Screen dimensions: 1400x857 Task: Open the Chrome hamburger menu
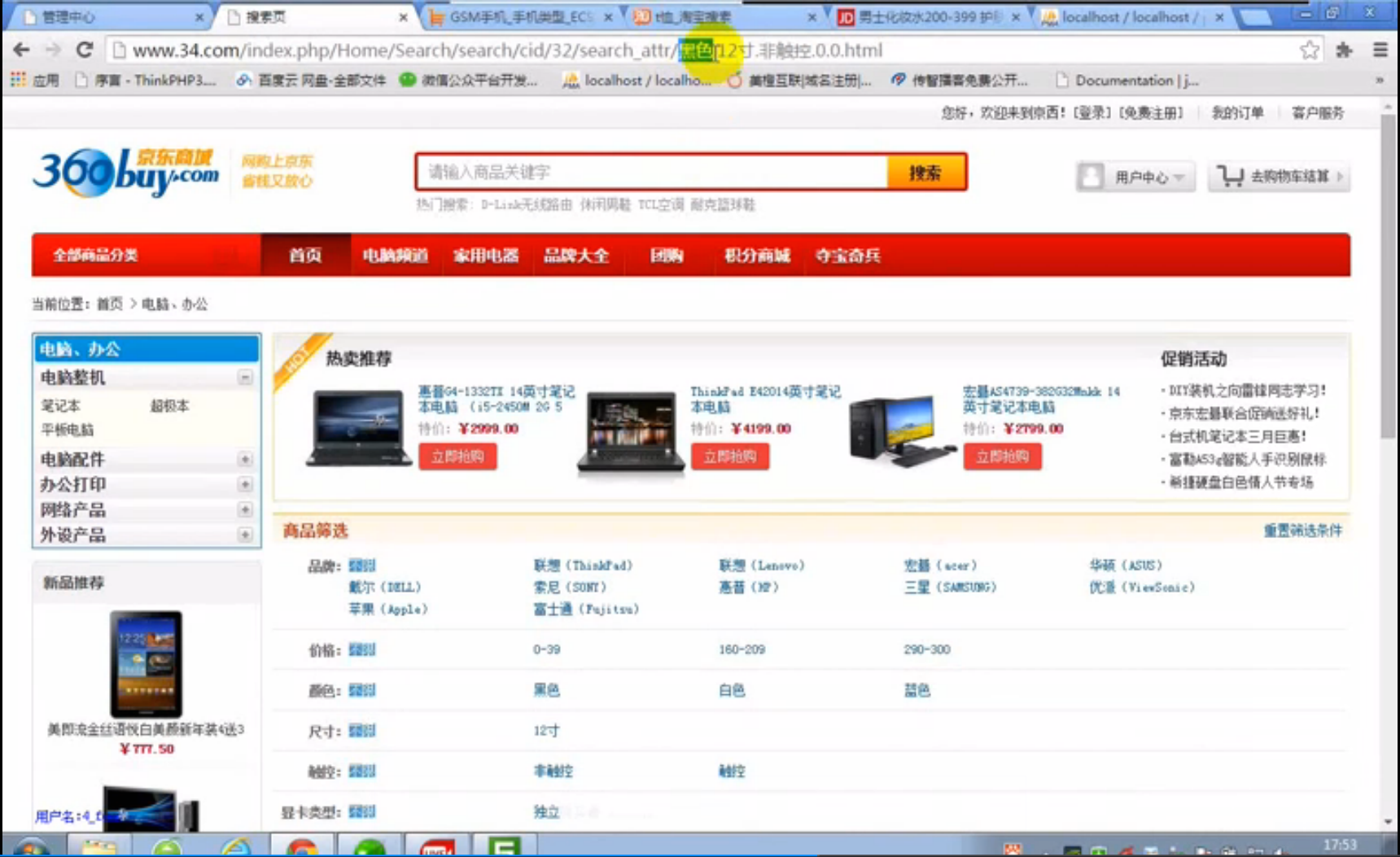(x=1380, y=50)
